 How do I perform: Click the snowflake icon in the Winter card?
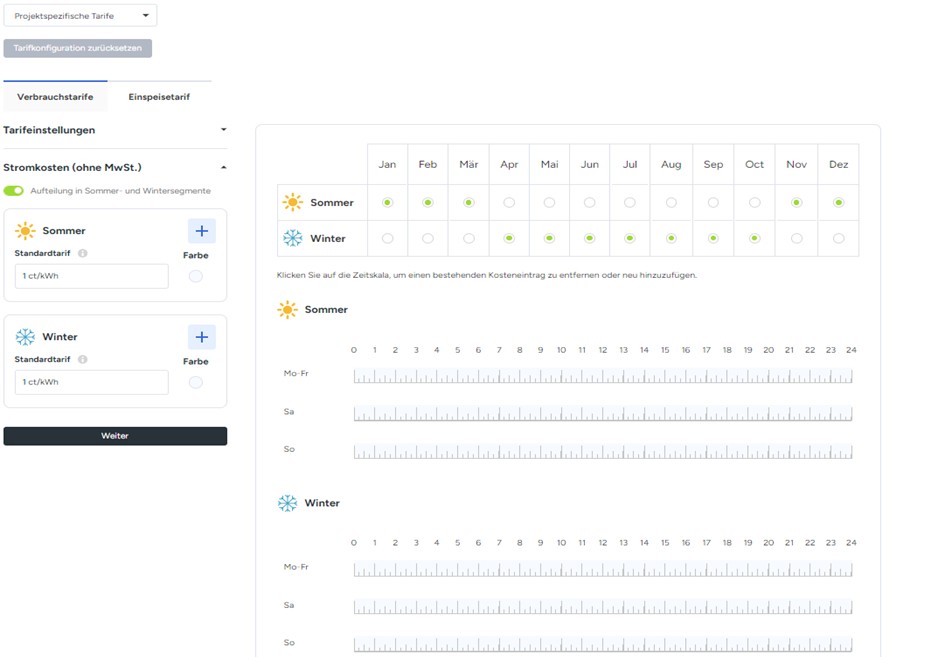click(x=25, y=337)
